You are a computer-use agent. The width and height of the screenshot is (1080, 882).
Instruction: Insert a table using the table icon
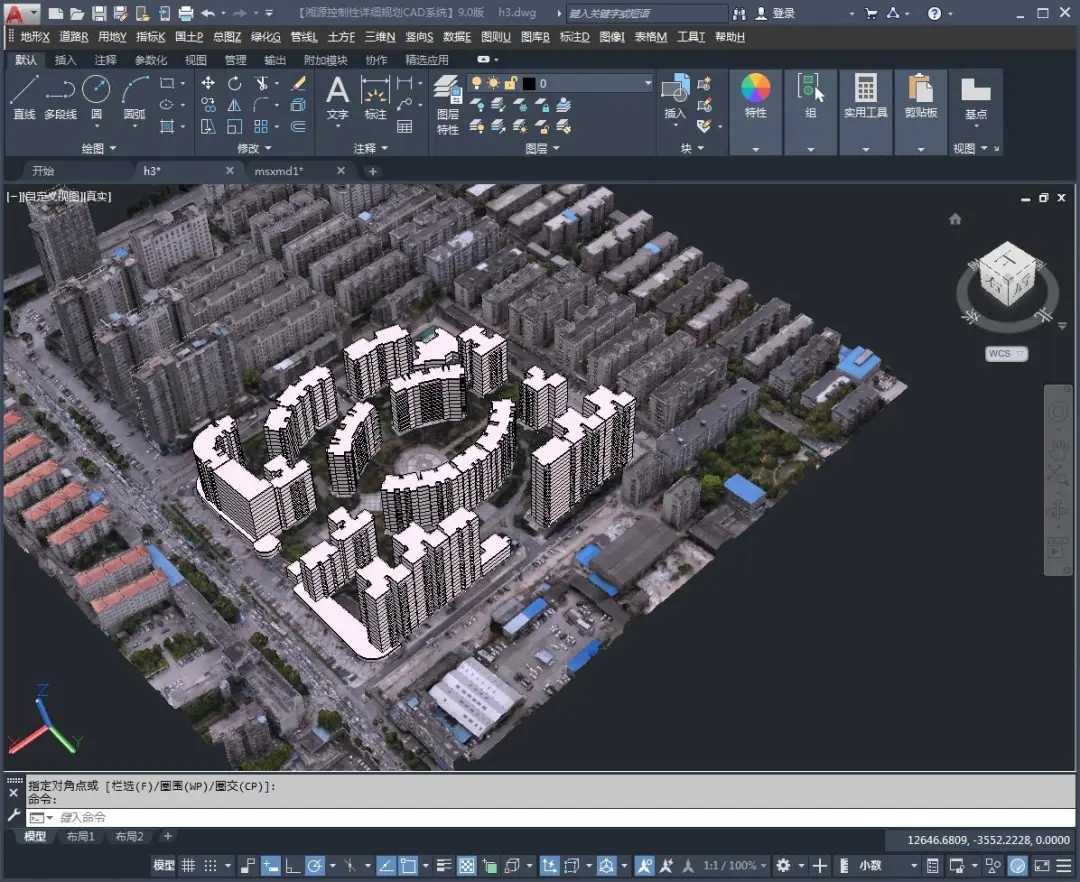404,127
